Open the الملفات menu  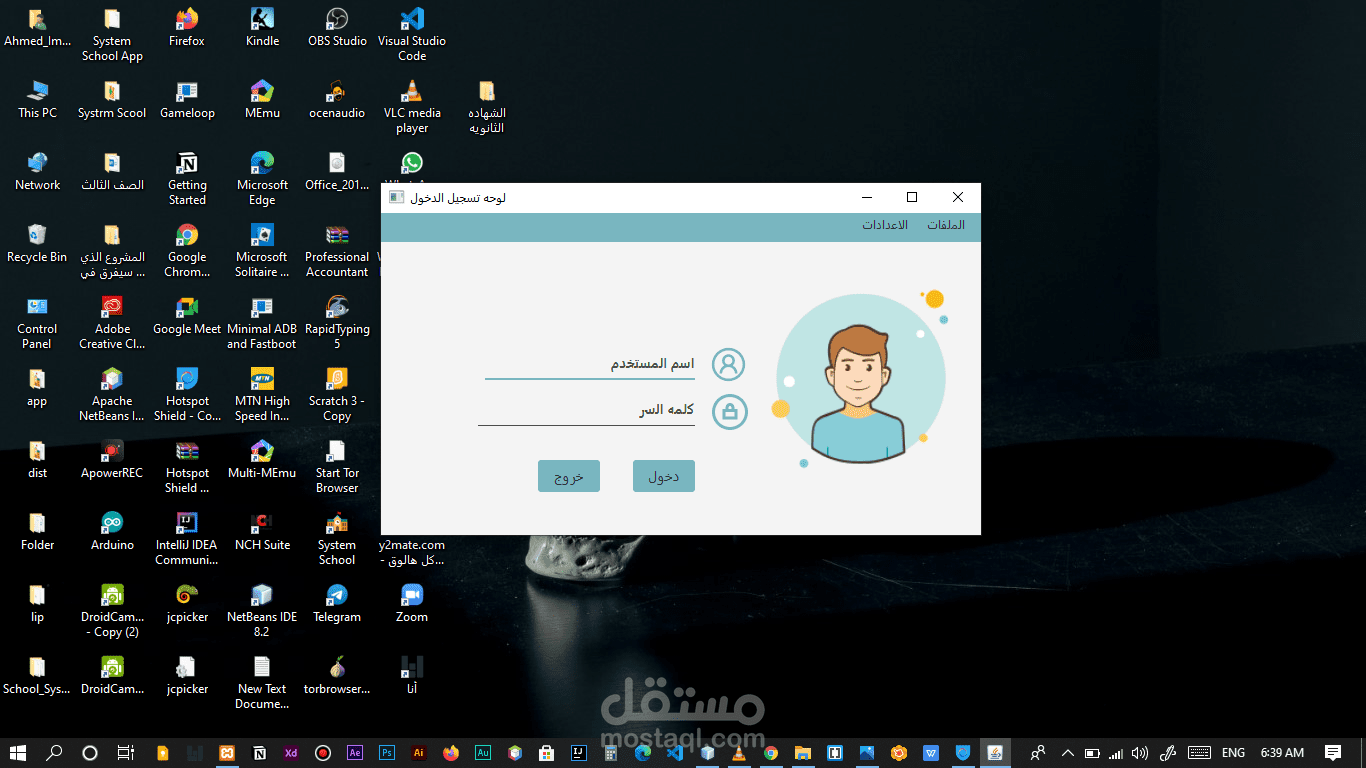click(x=946, y=225)
